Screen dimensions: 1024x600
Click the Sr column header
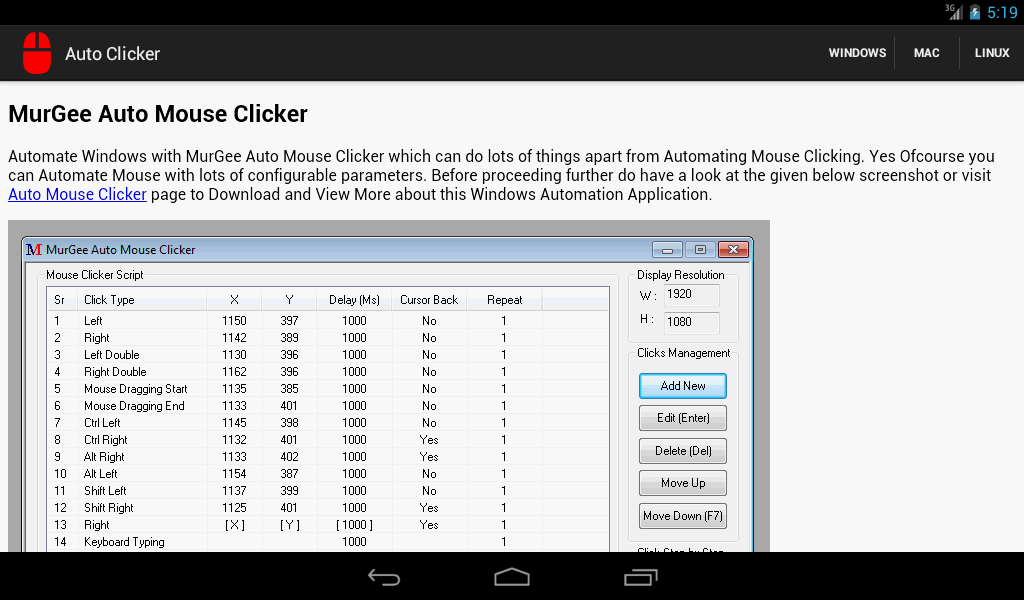click(62, 300)
